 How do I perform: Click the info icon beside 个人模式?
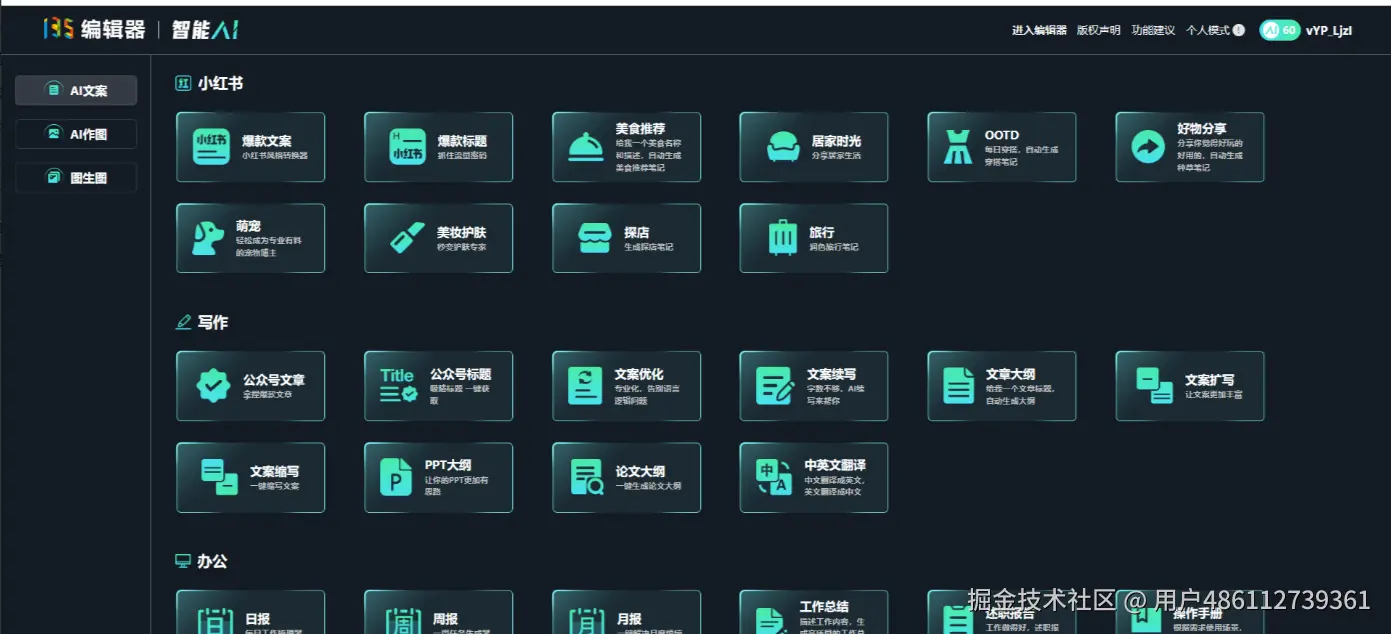1239,30
